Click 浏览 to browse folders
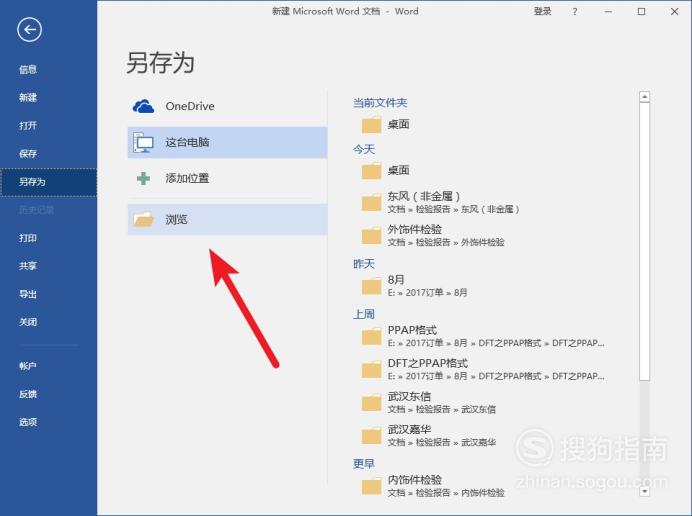This screenshot has height=516, width=692. [227, 219]
